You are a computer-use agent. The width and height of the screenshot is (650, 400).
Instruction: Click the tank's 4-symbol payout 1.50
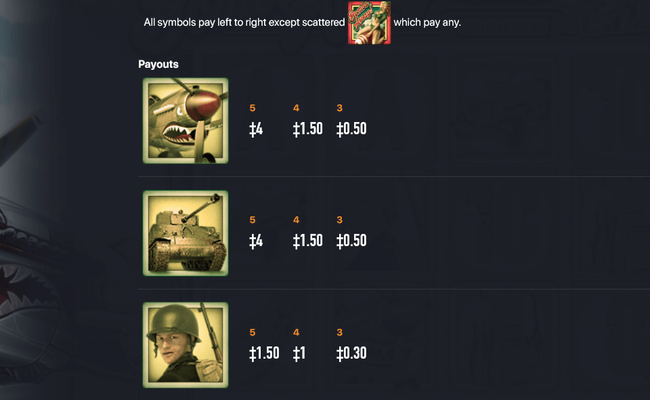(x=308, y=241)
